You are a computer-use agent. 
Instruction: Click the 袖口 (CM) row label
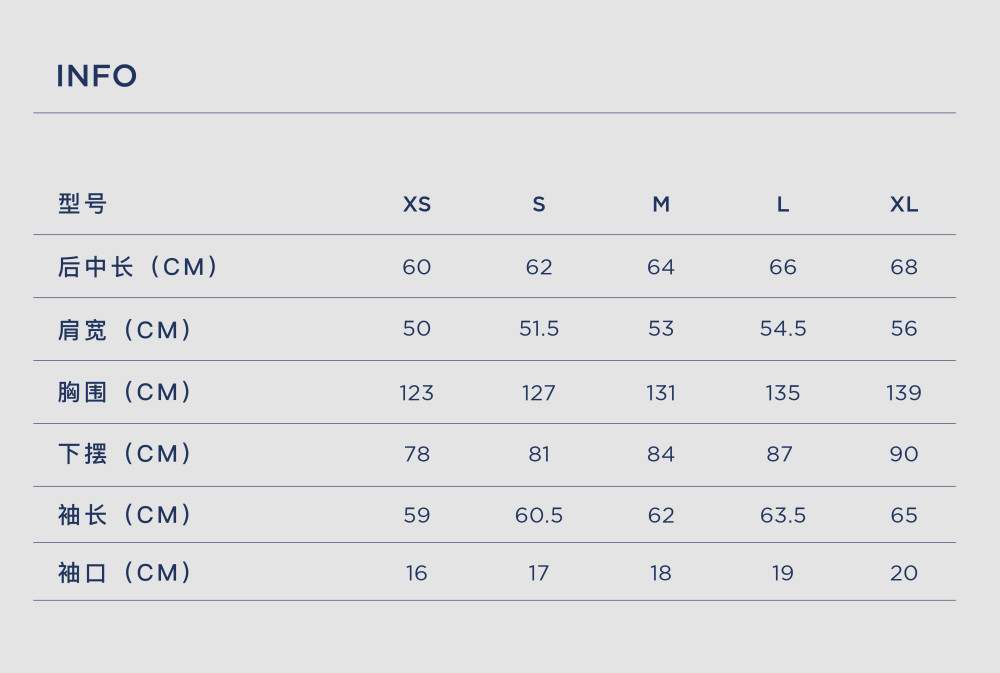pos(125,572)
